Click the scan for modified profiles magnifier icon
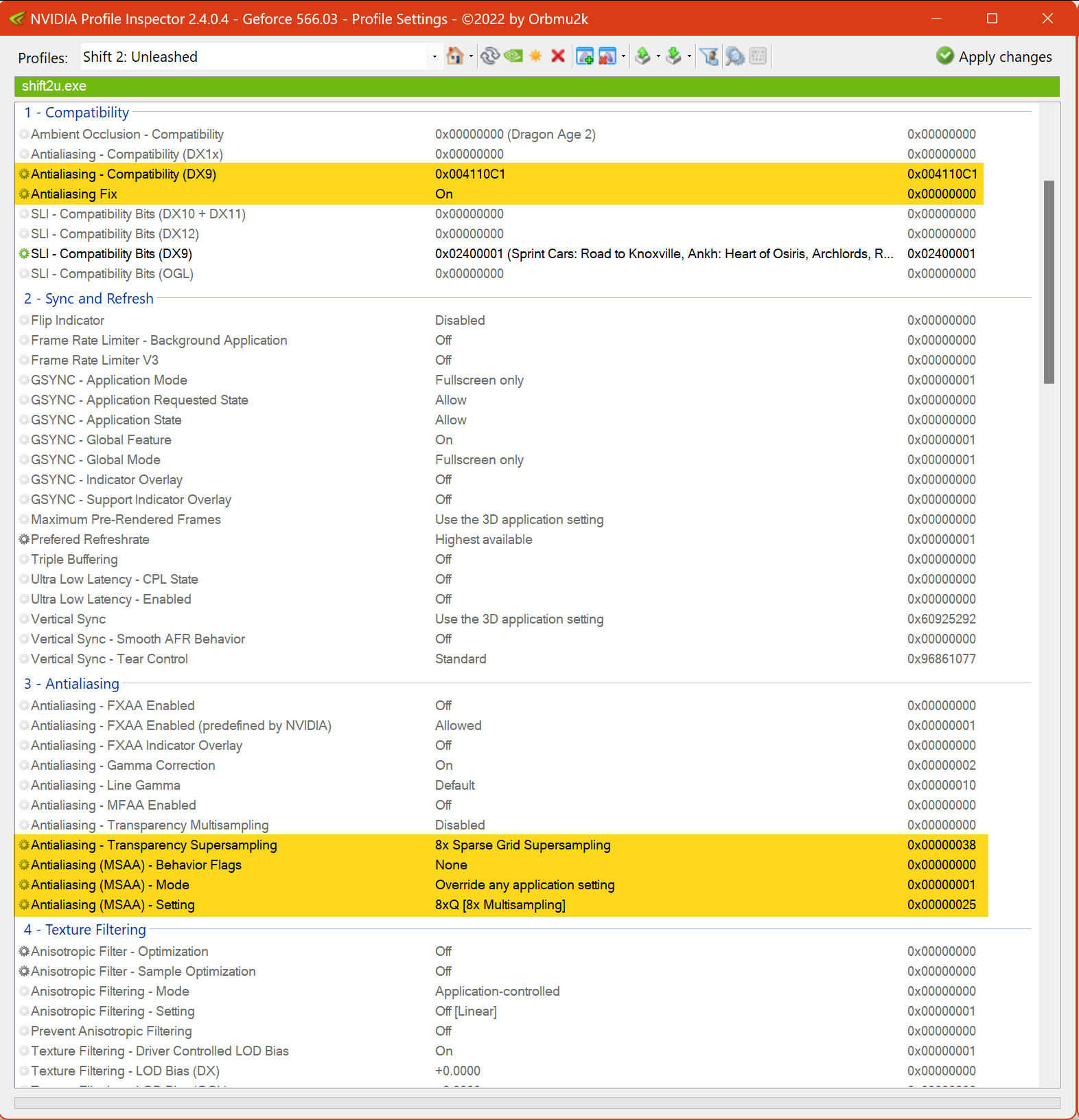The image size is (1079, 1120). (x=734, y=56)
